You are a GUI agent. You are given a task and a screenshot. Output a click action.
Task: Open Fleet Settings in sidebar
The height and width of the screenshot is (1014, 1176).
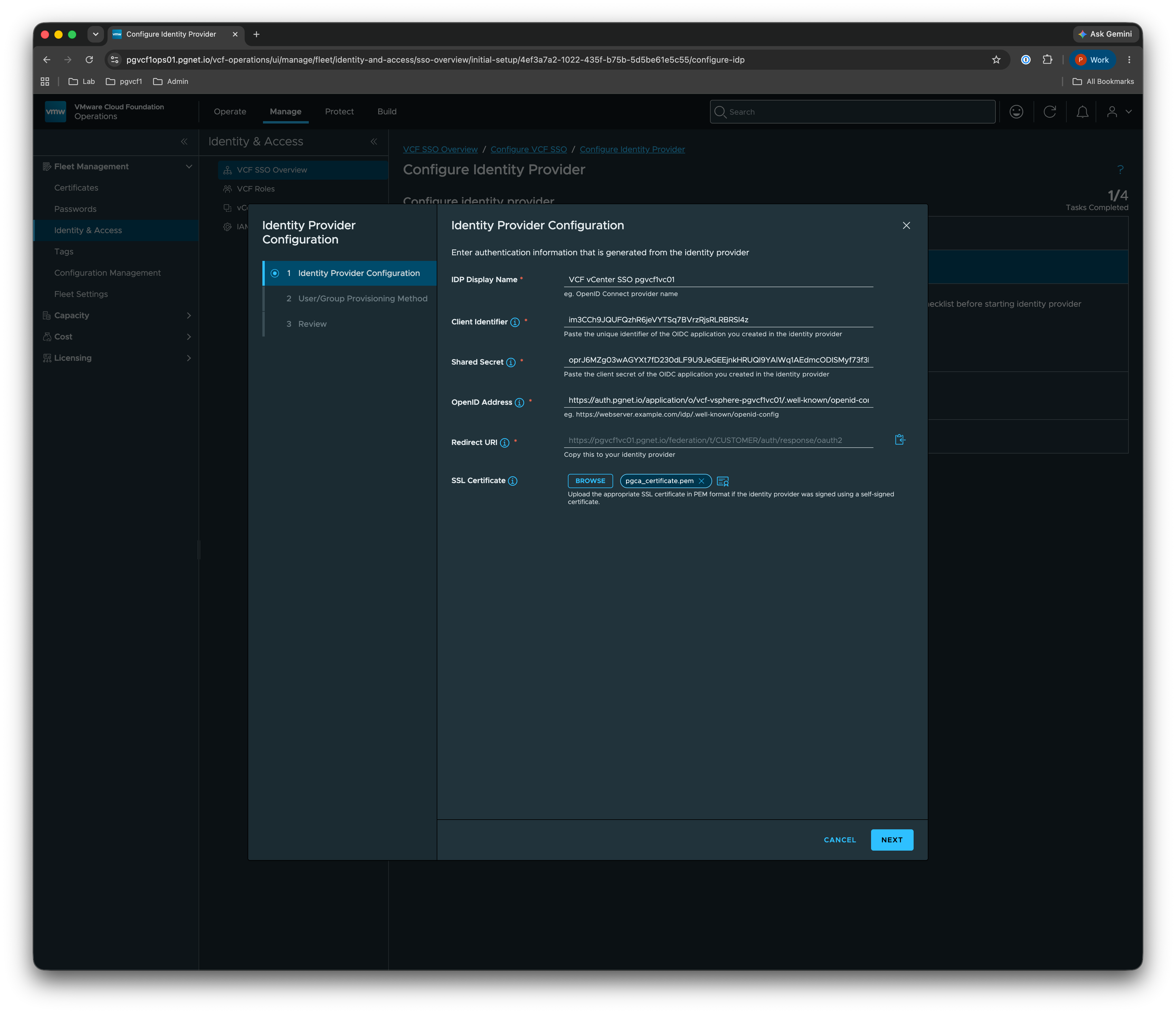(81, 295)
